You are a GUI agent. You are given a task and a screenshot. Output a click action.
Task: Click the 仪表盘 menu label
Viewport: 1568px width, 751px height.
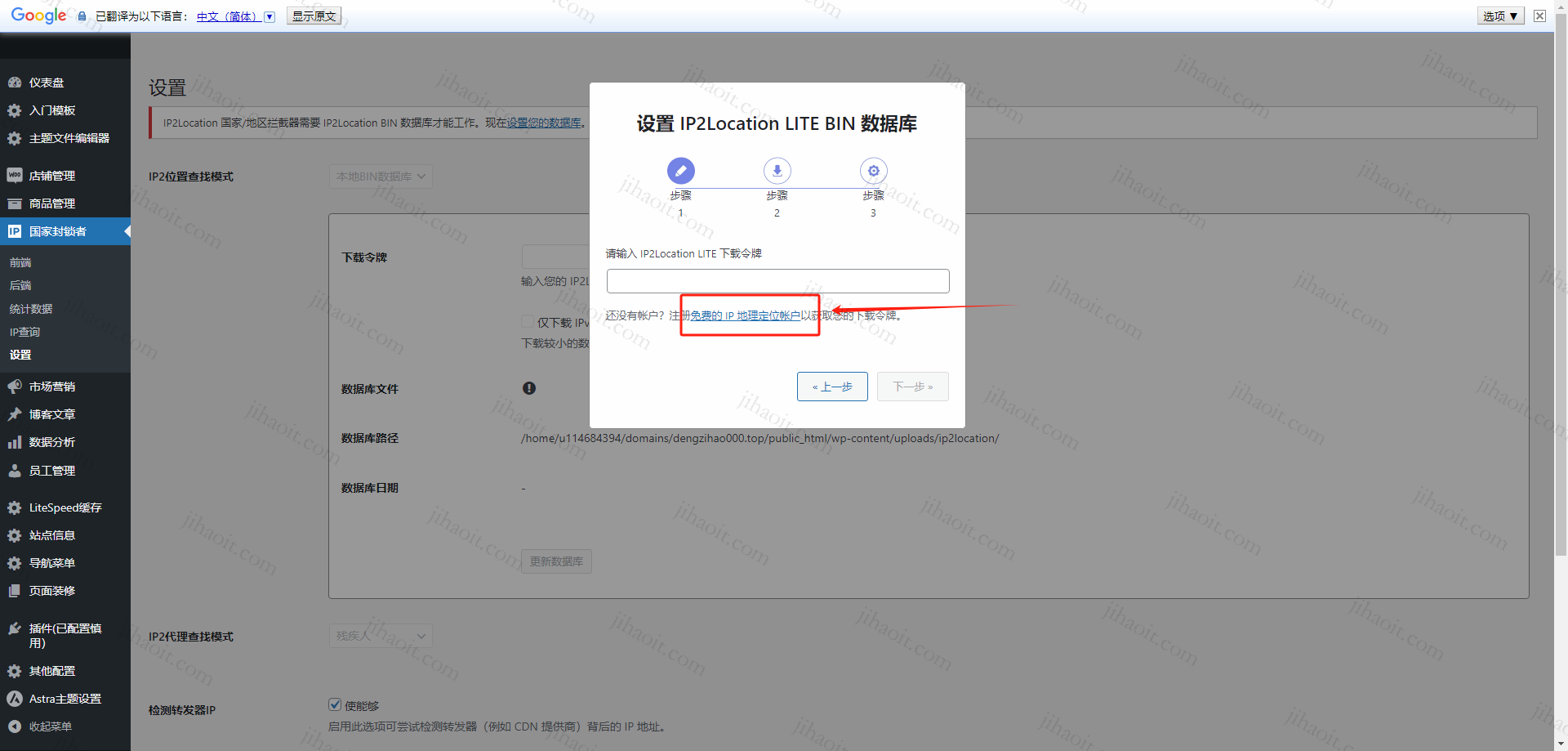(x=47, y=83)
